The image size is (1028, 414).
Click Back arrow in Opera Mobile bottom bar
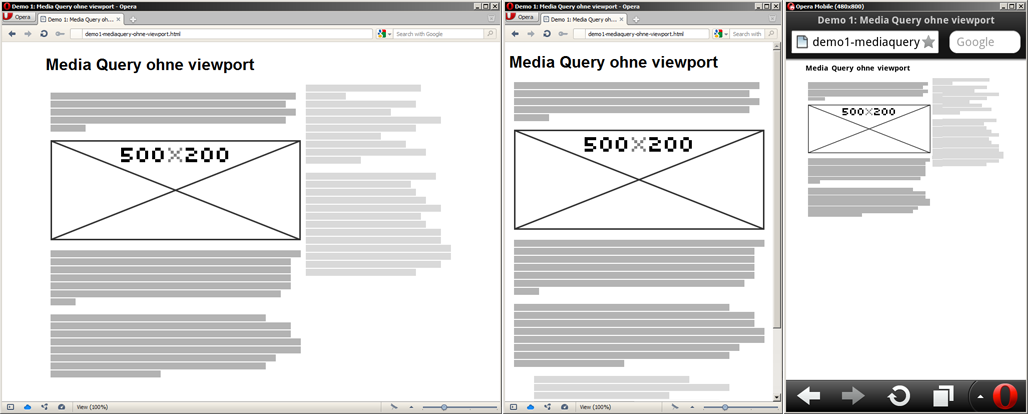[808, 396]
